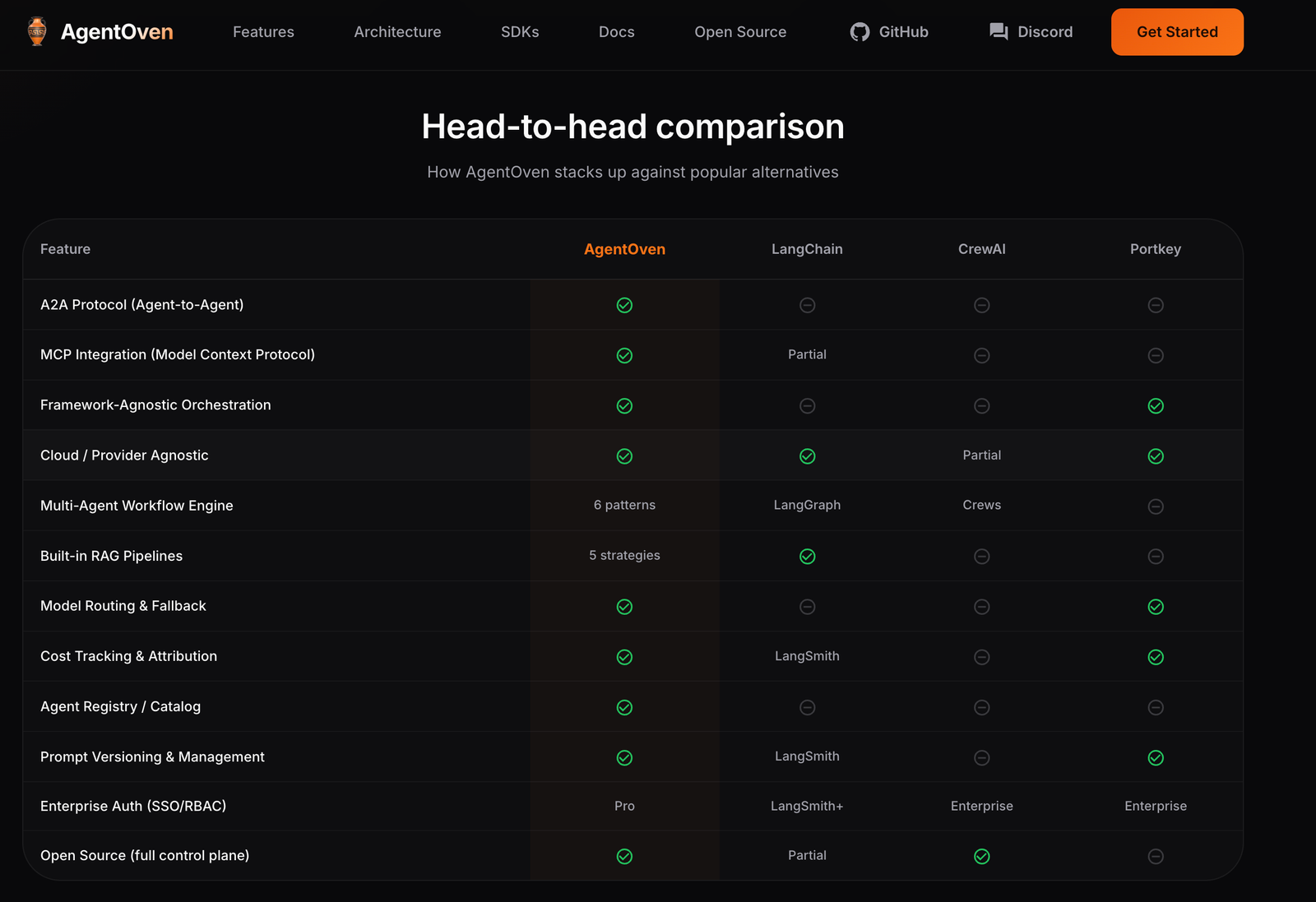The image size is (1316, 902).
Task: Click CrewAI's dash icon for MCP Integration row
Action: coord(981,356)
